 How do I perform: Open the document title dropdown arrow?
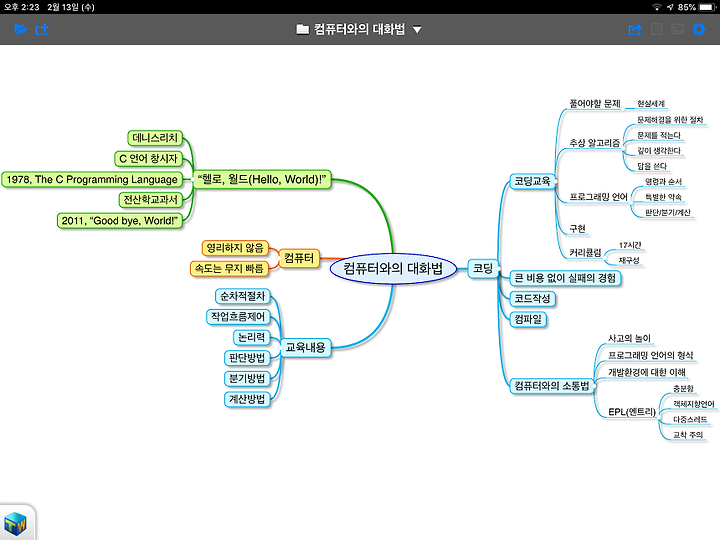point(417,30)
